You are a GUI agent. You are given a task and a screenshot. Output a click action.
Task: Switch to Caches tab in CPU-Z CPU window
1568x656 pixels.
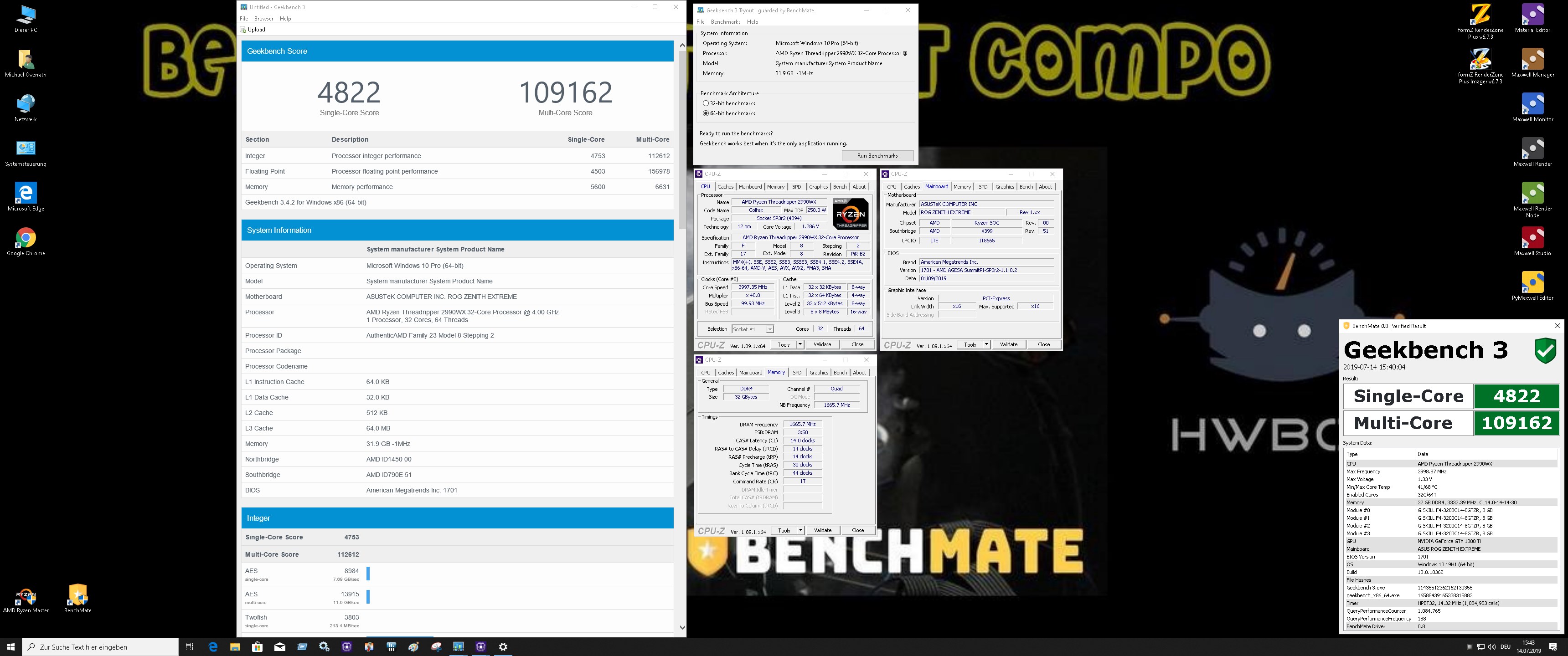pos(726,187)
